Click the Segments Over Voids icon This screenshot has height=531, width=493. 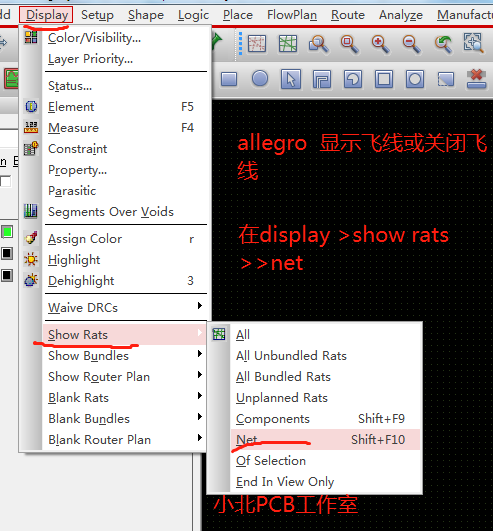tap(31, 211)
